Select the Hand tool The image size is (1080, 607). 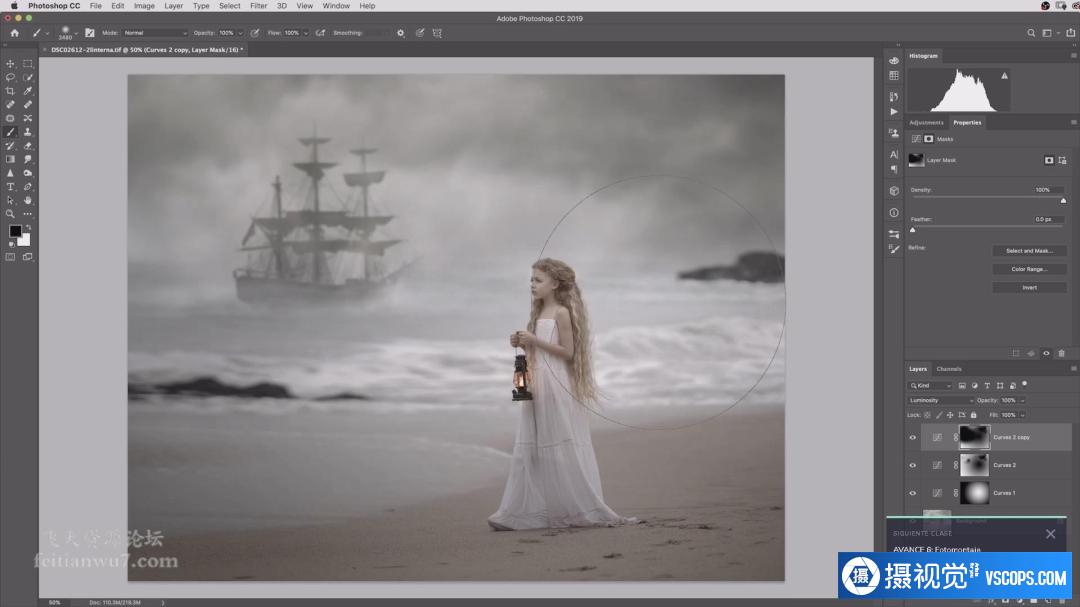(x=28, y=200)
